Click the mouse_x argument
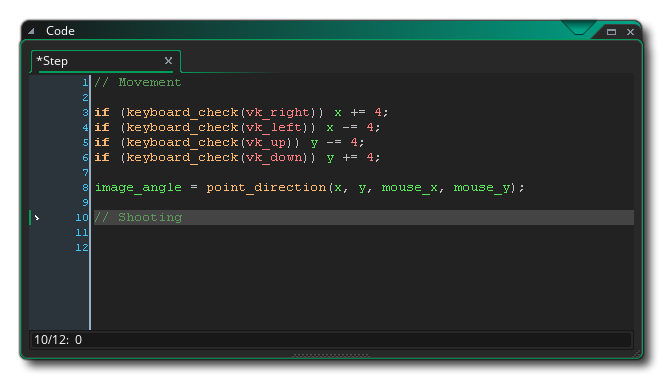The height and width of the screenshot is (379, 663). (410, 187)
